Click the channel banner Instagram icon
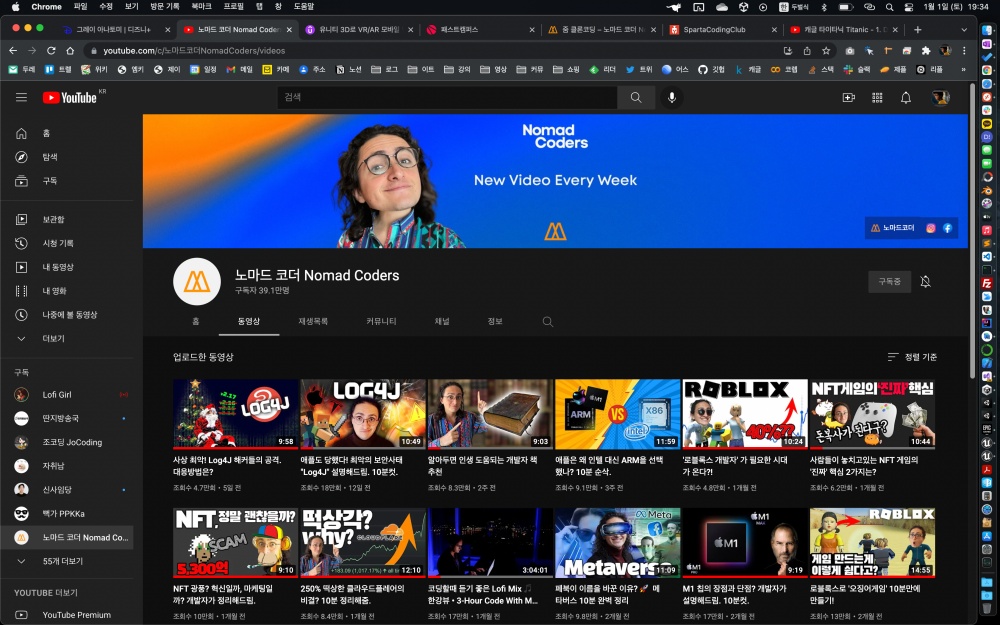This screenshot has width=1000, height=625. click(930, 228)
